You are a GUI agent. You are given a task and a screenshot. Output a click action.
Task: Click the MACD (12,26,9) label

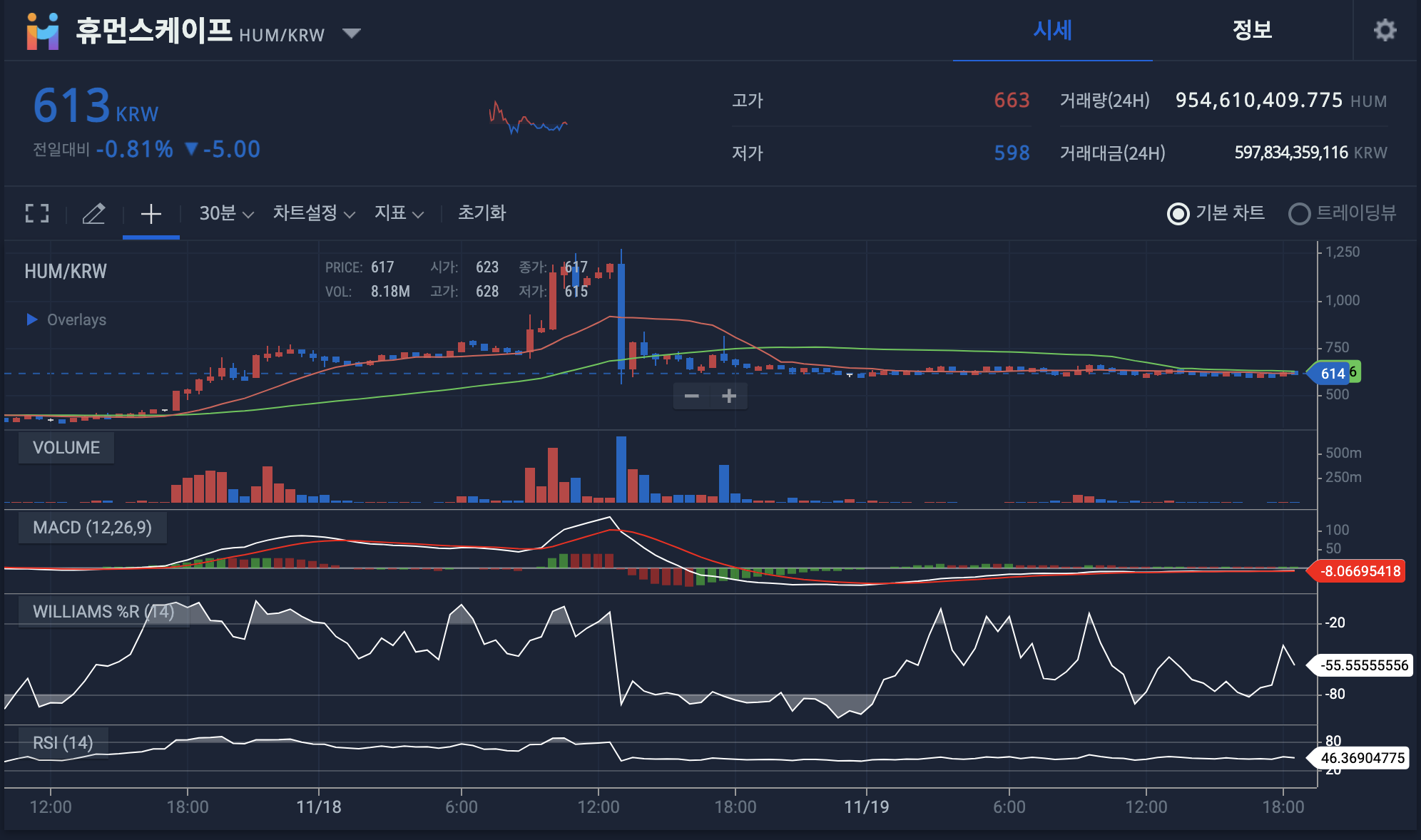[x=92, y=528]
